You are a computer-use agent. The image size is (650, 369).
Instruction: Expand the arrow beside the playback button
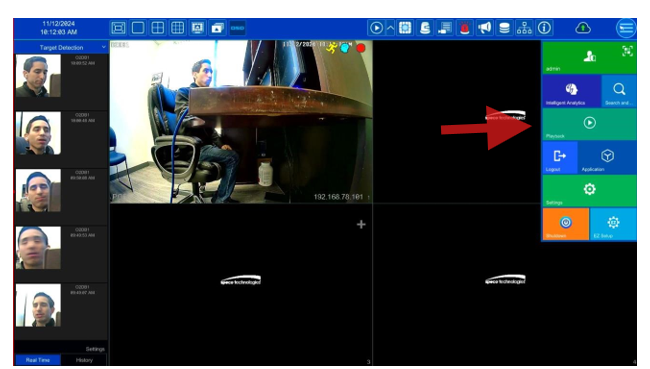pos(390,28)
